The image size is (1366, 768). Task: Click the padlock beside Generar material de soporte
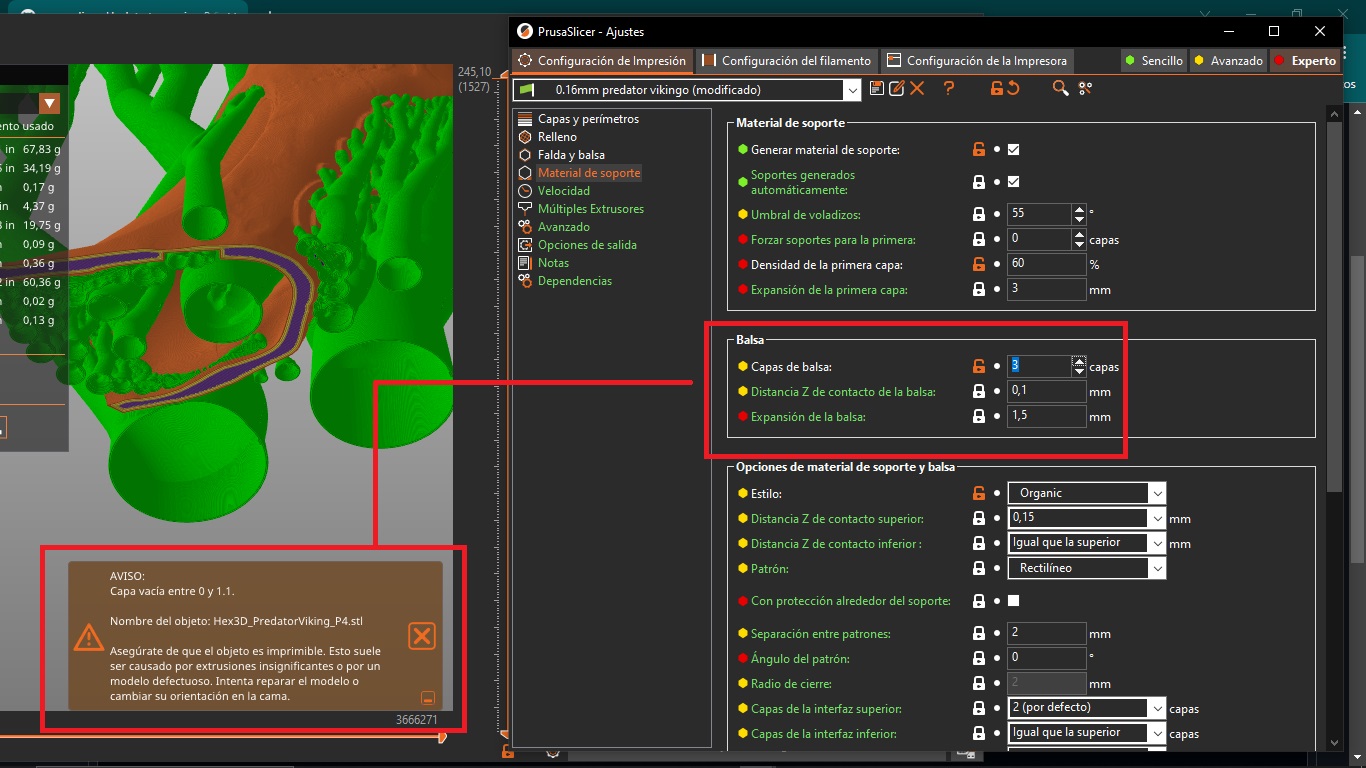pyautogui.click(x=979, y=150)
